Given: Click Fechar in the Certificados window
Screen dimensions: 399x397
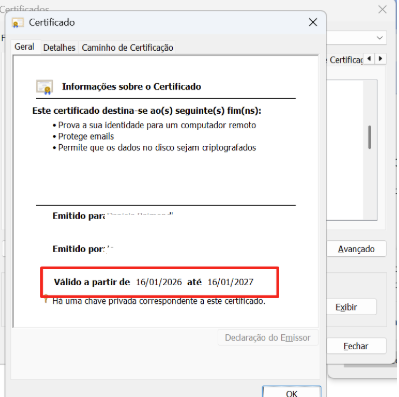Looking at the screenshot, I should coord(356,346).
